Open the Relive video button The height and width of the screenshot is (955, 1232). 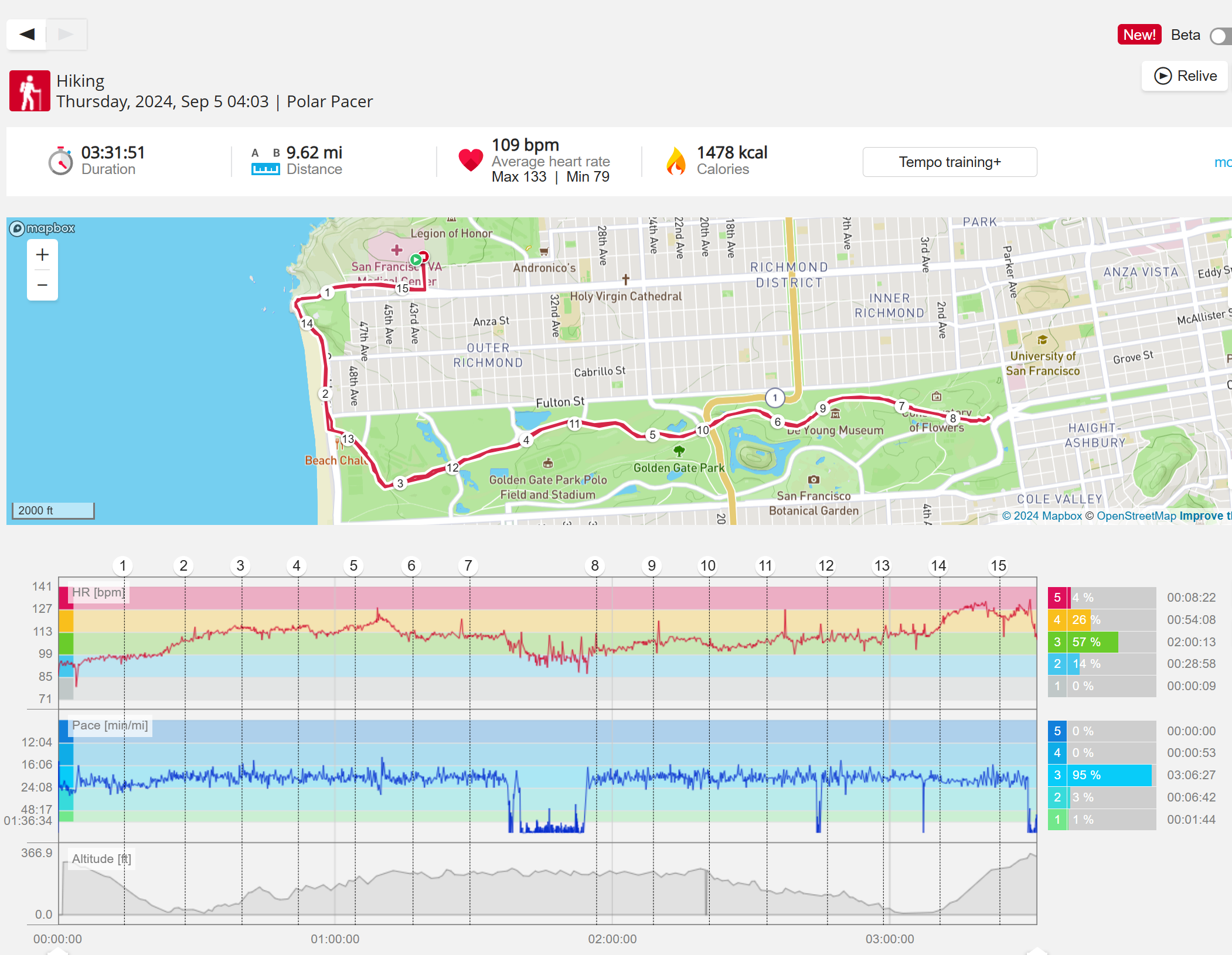click(1185, 76)
